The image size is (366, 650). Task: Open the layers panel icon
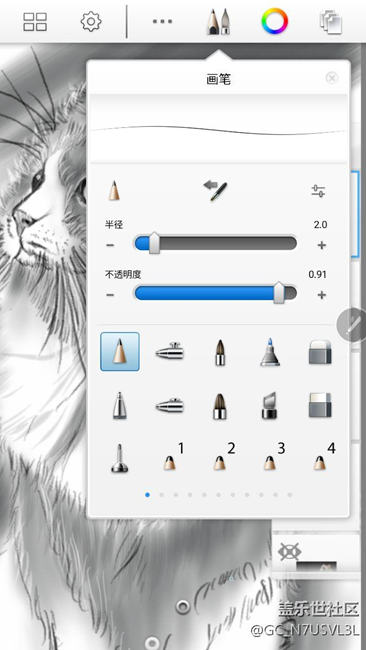click(331, 22)
